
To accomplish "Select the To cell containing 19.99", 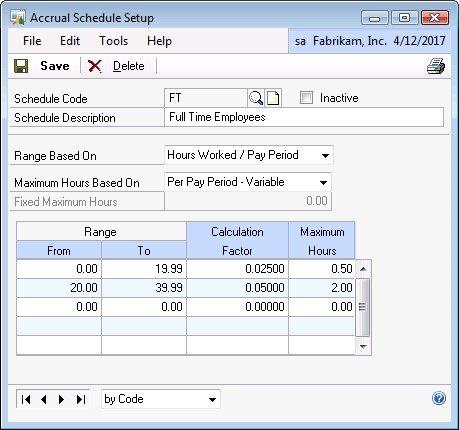I will coord(144,269).
